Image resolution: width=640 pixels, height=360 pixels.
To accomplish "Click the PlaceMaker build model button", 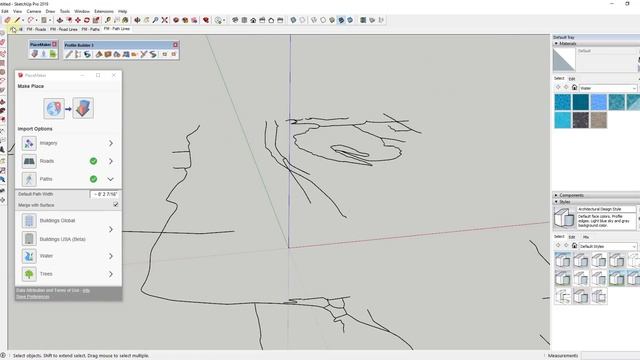I will pos(83,108).
